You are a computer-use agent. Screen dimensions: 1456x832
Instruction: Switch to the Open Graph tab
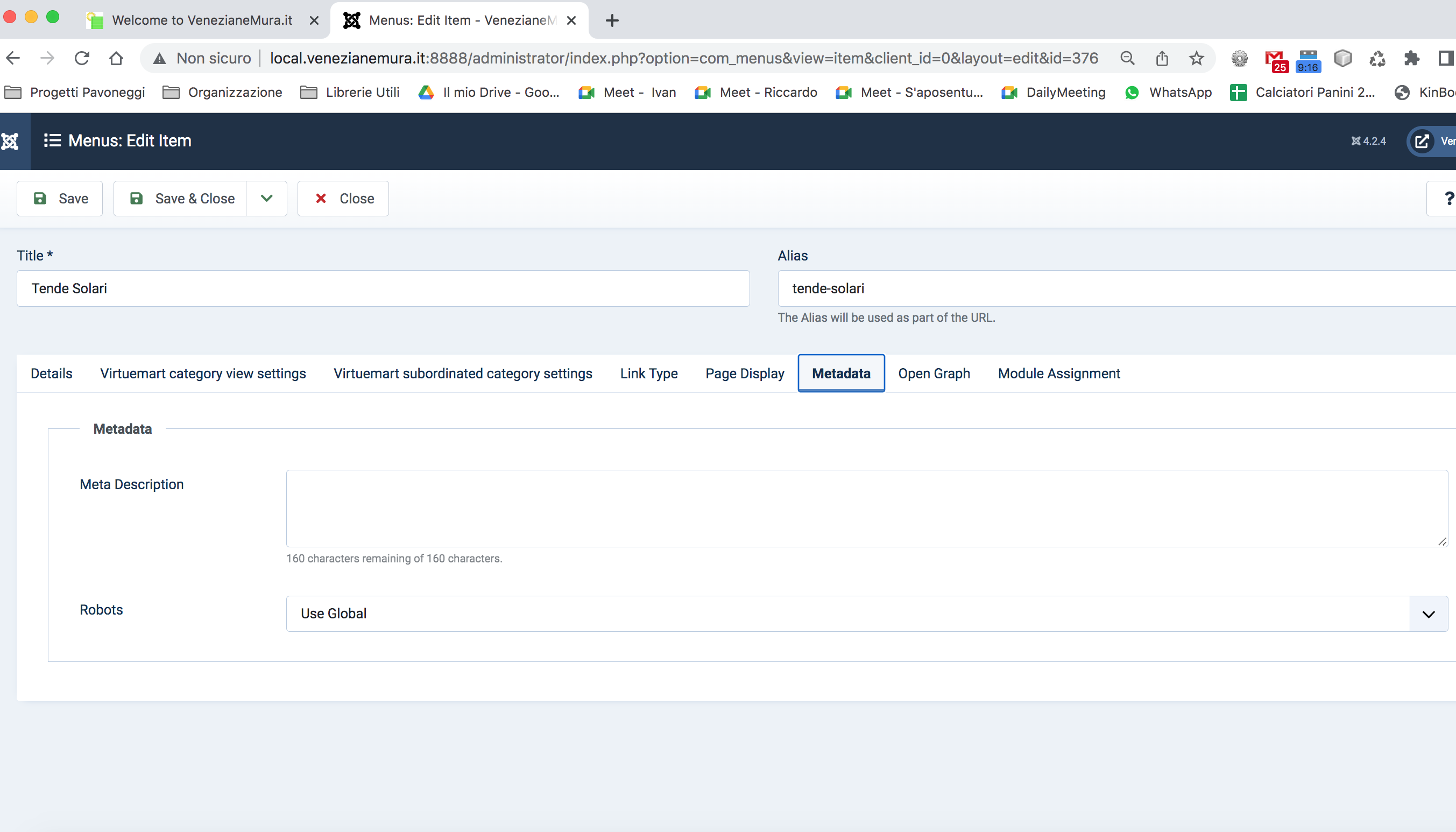point(934,373)
